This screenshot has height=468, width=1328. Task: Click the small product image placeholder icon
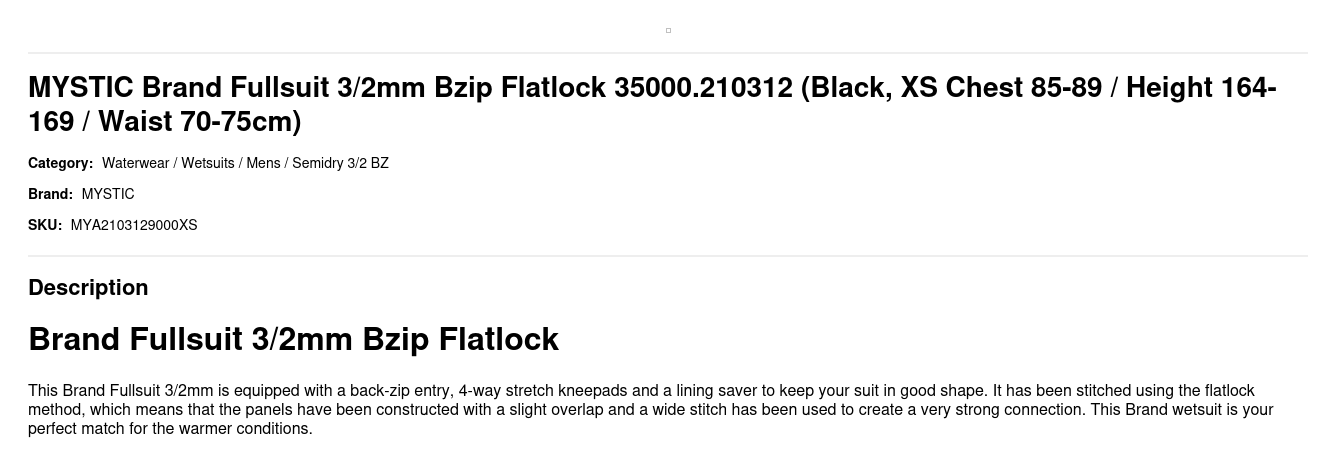(668, 30)
